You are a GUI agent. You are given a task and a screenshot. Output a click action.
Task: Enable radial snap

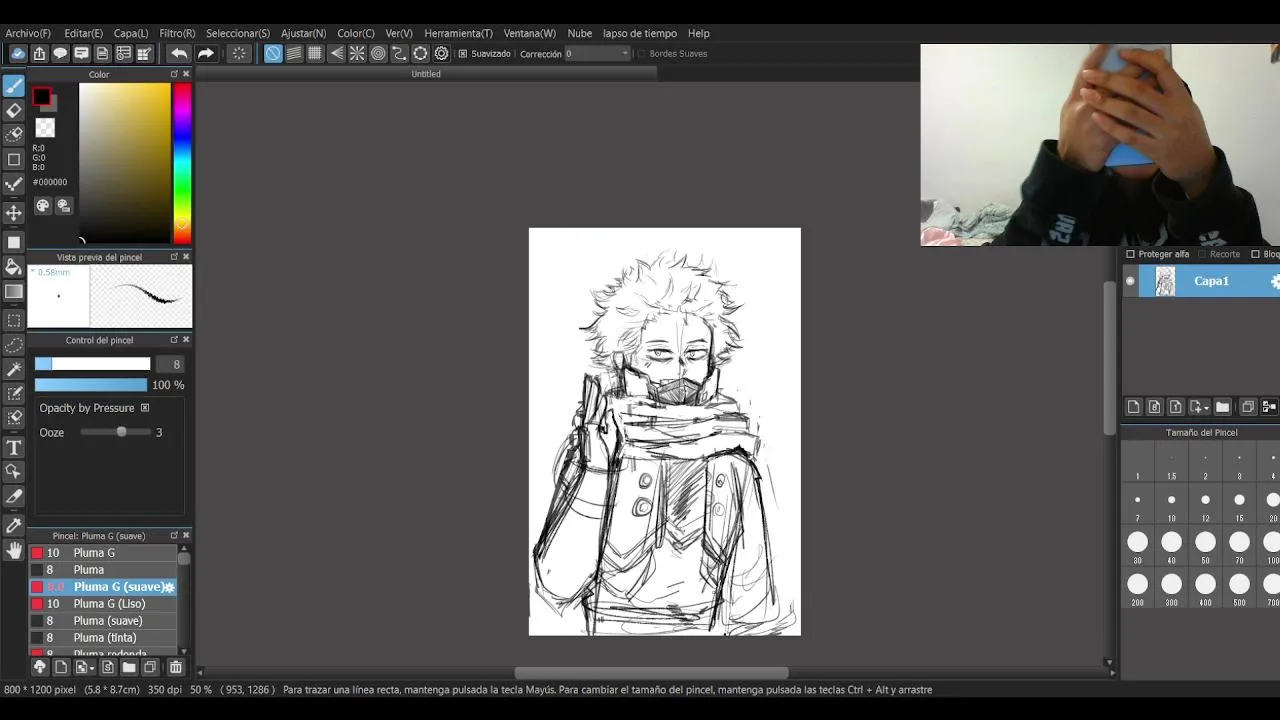pyautogui.click(x=357, y=54)
